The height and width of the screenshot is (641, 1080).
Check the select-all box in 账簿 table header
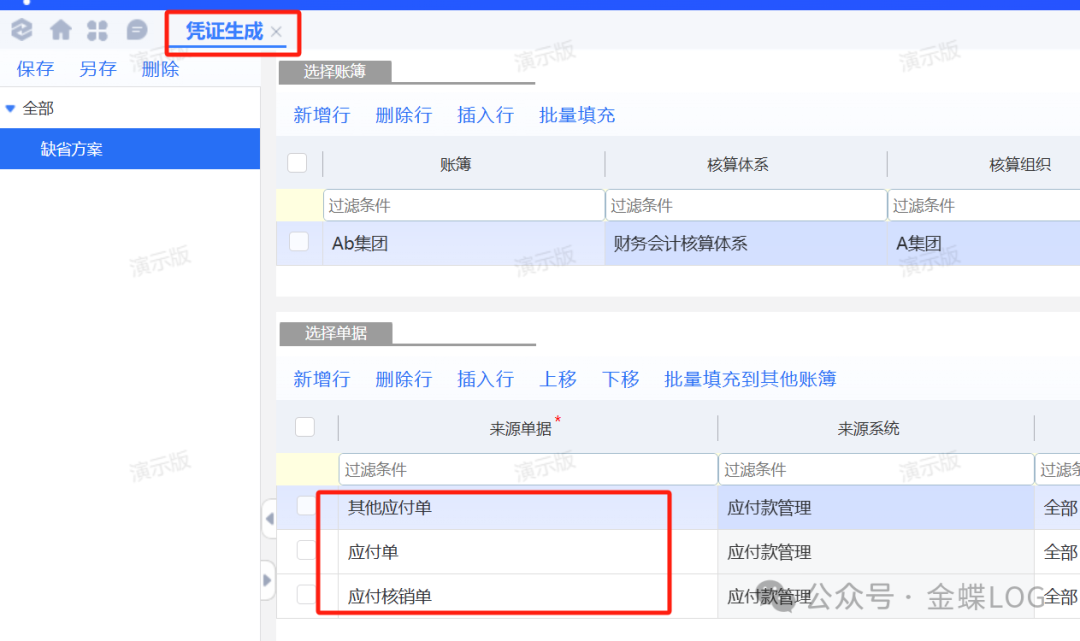tap(297, 163)
